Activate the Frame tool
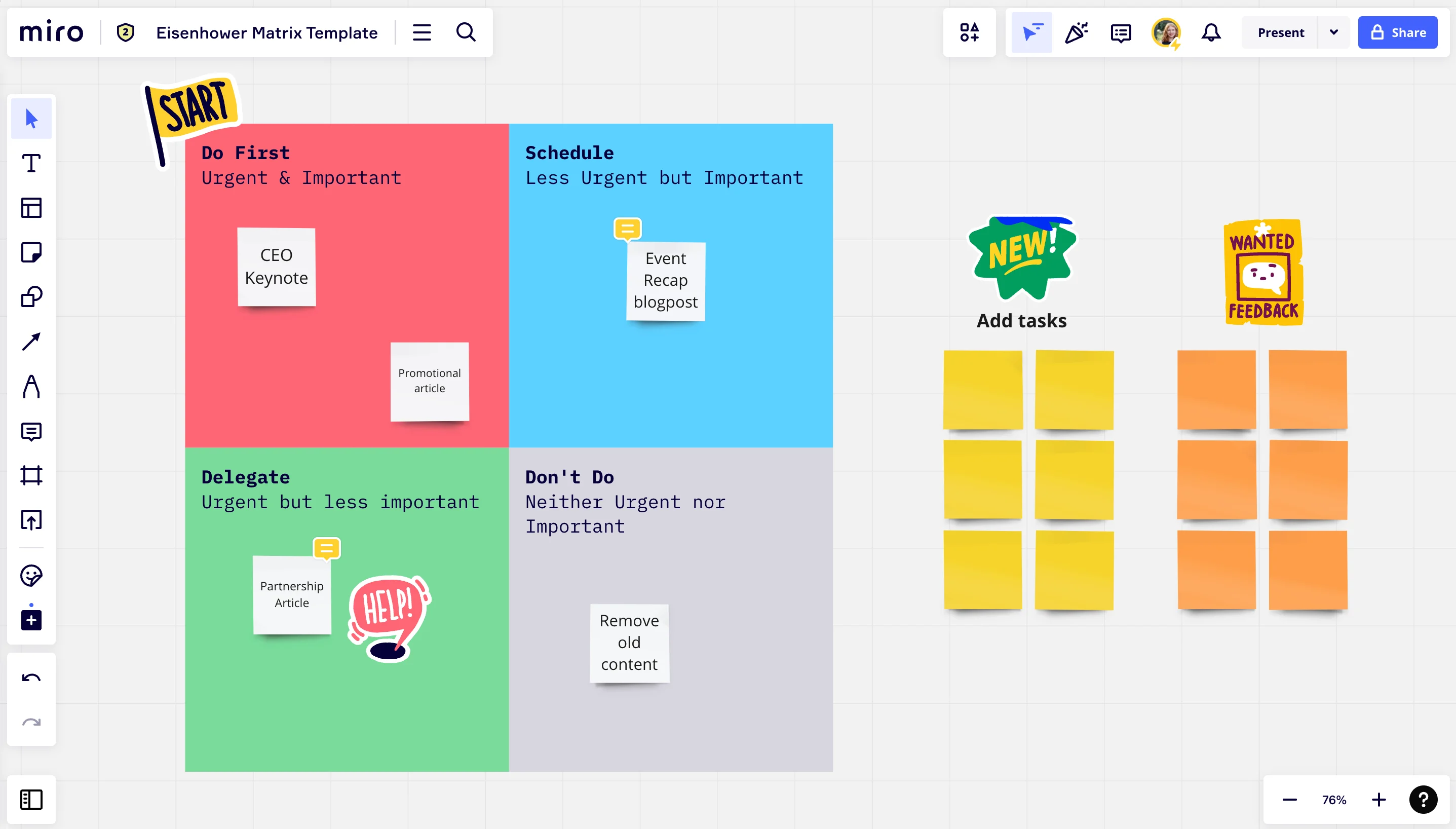This screenshot has width=1456, height=829. [x=31, y=475]
